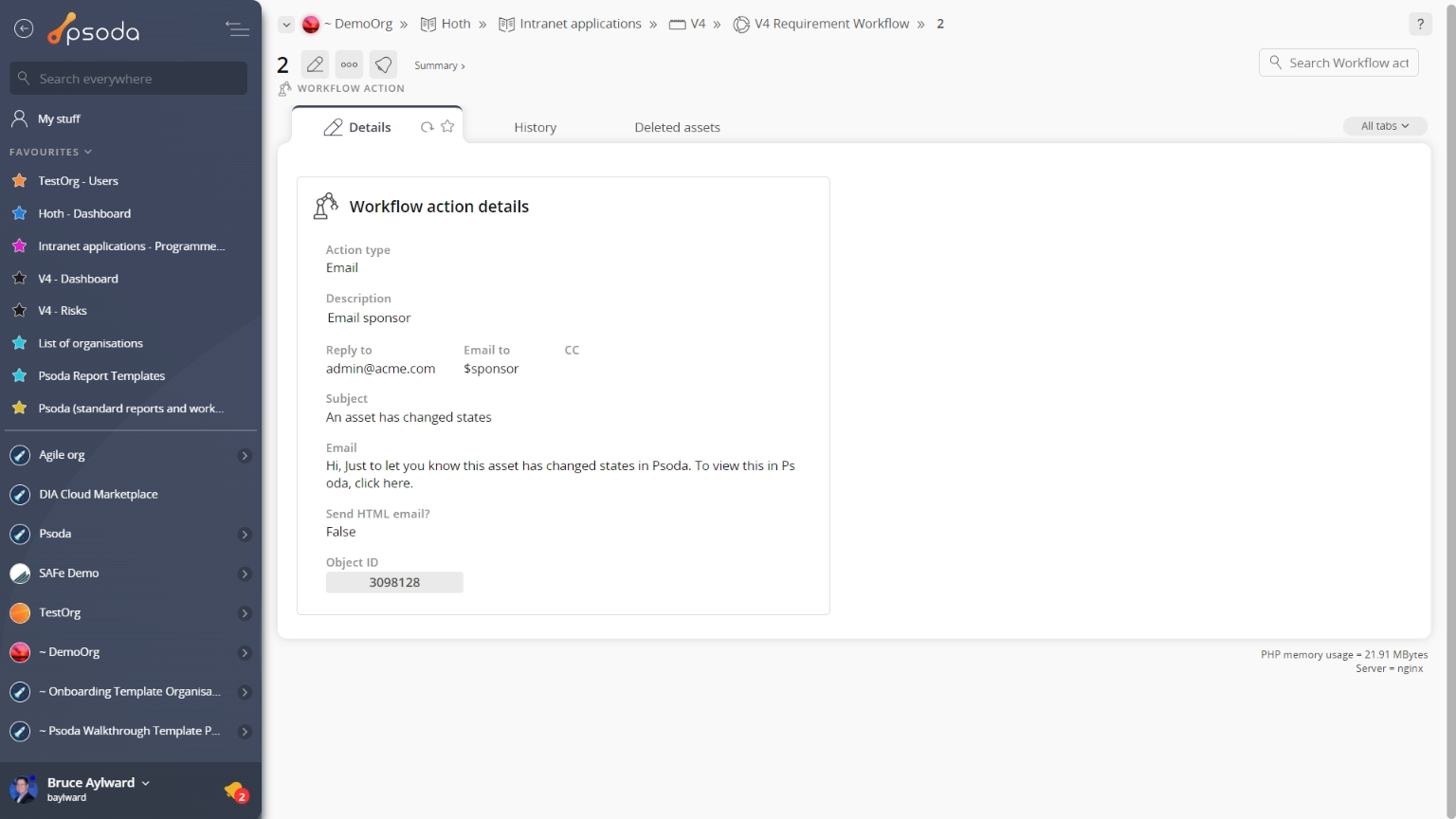
Task: Open TestOrg - Users favourite
Action: click(78, 181)
